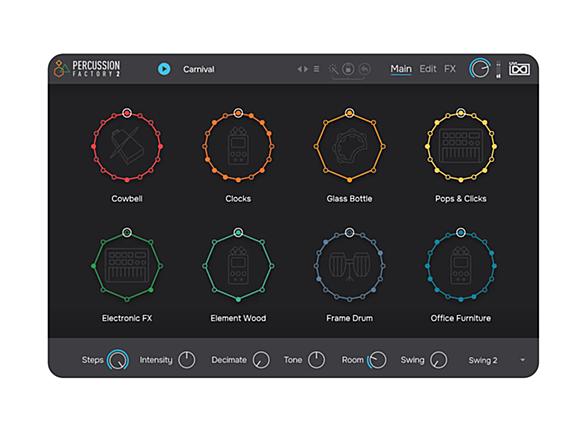The width and height of the screenshot is (586, 440).
Task: Click the Pops & Clicks sequencer icon
Action: click(x=461, y=146)
